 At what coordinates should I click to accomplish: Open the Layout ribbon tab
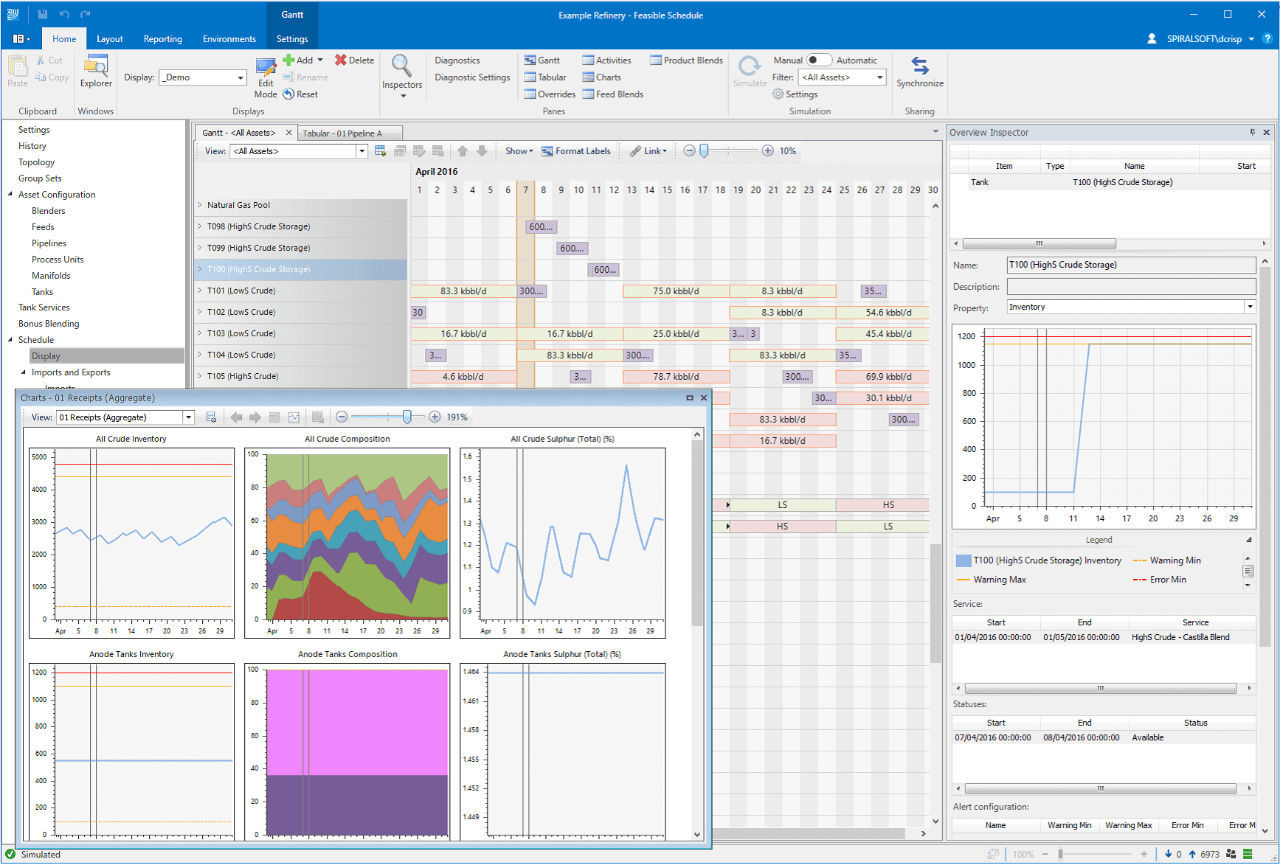[110, 39]
